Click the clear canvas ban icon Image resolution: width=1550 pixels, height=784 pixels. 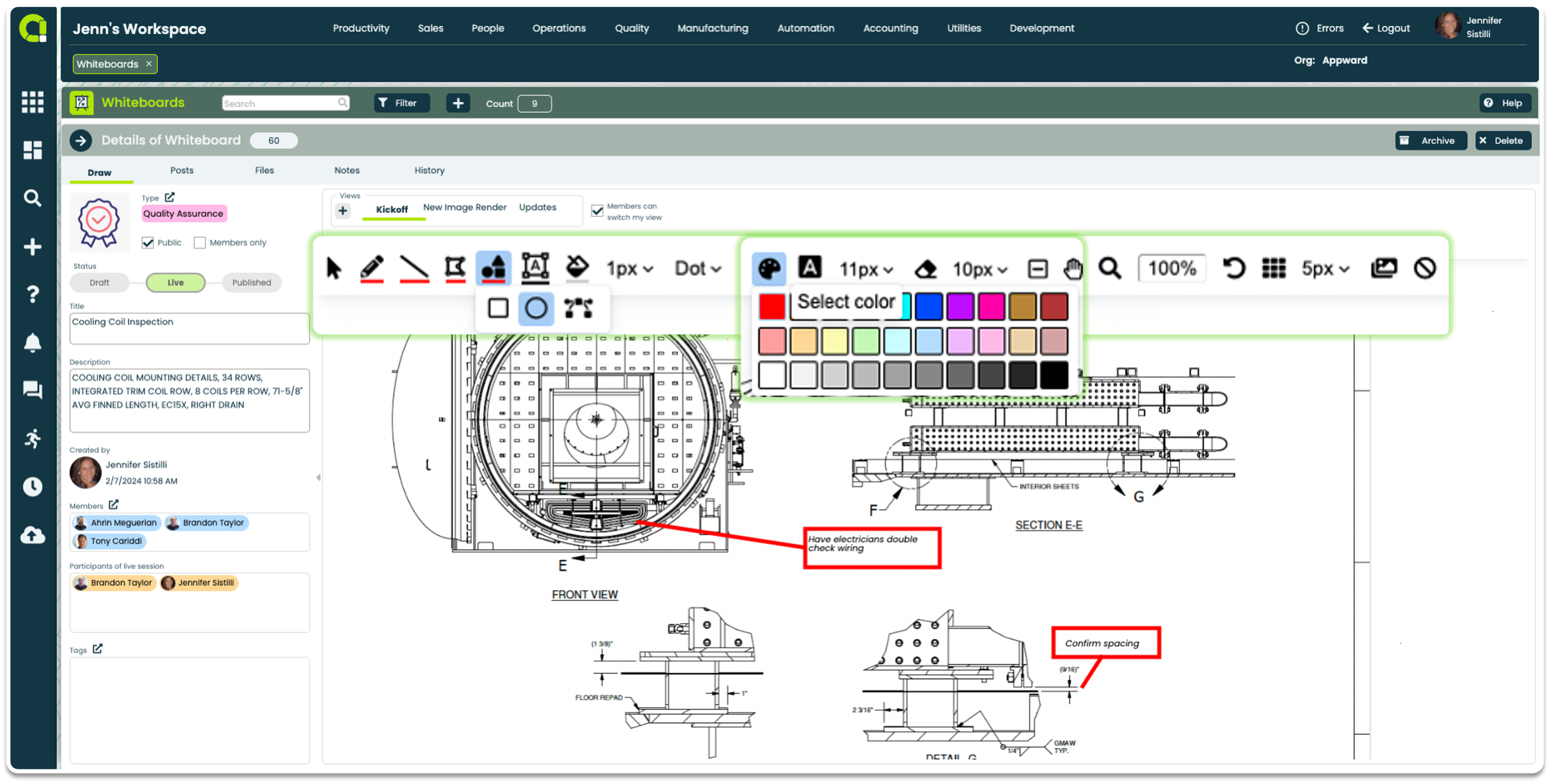[1424, 269]
